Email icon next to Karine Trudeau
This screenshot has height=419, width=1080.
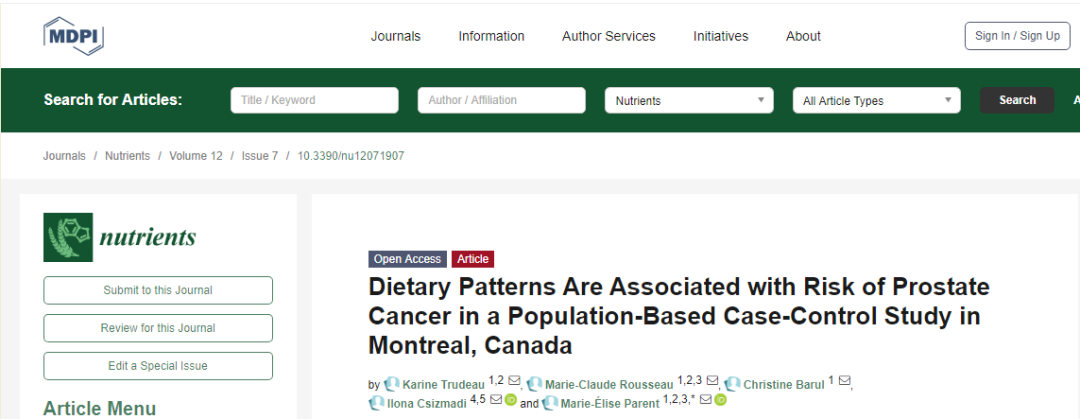(514, 380)
